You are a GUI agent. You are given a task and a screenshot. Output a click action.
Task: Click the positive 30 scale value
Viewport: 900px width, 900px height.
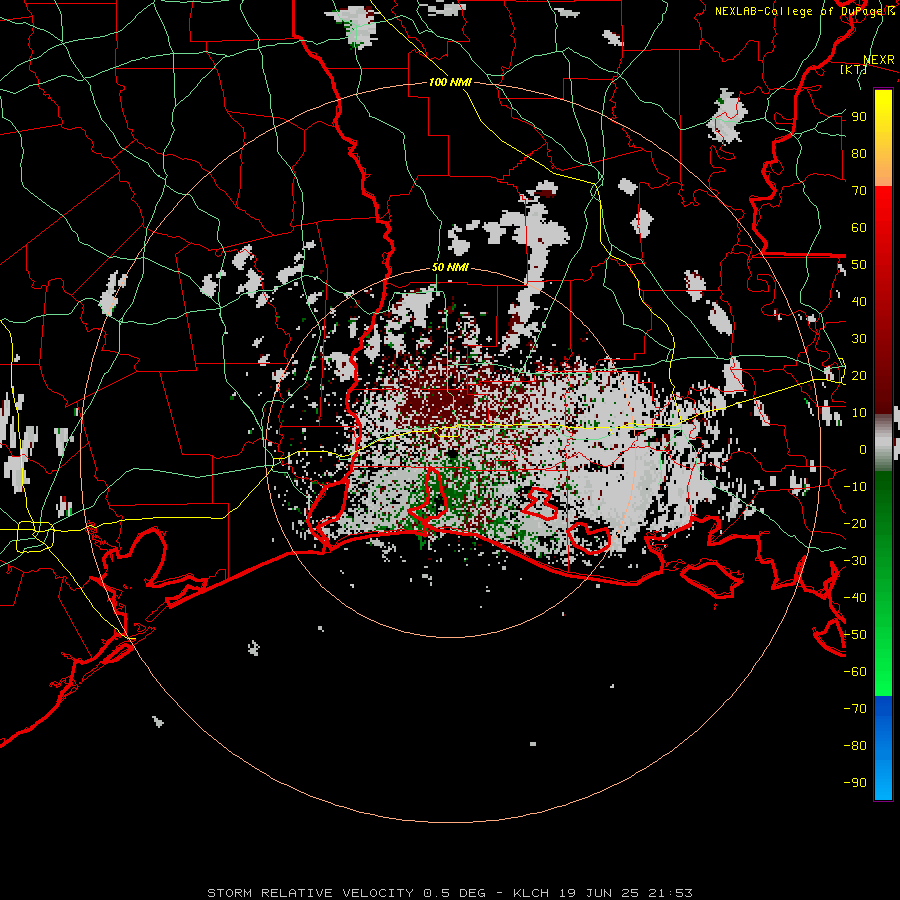point(859,339)
